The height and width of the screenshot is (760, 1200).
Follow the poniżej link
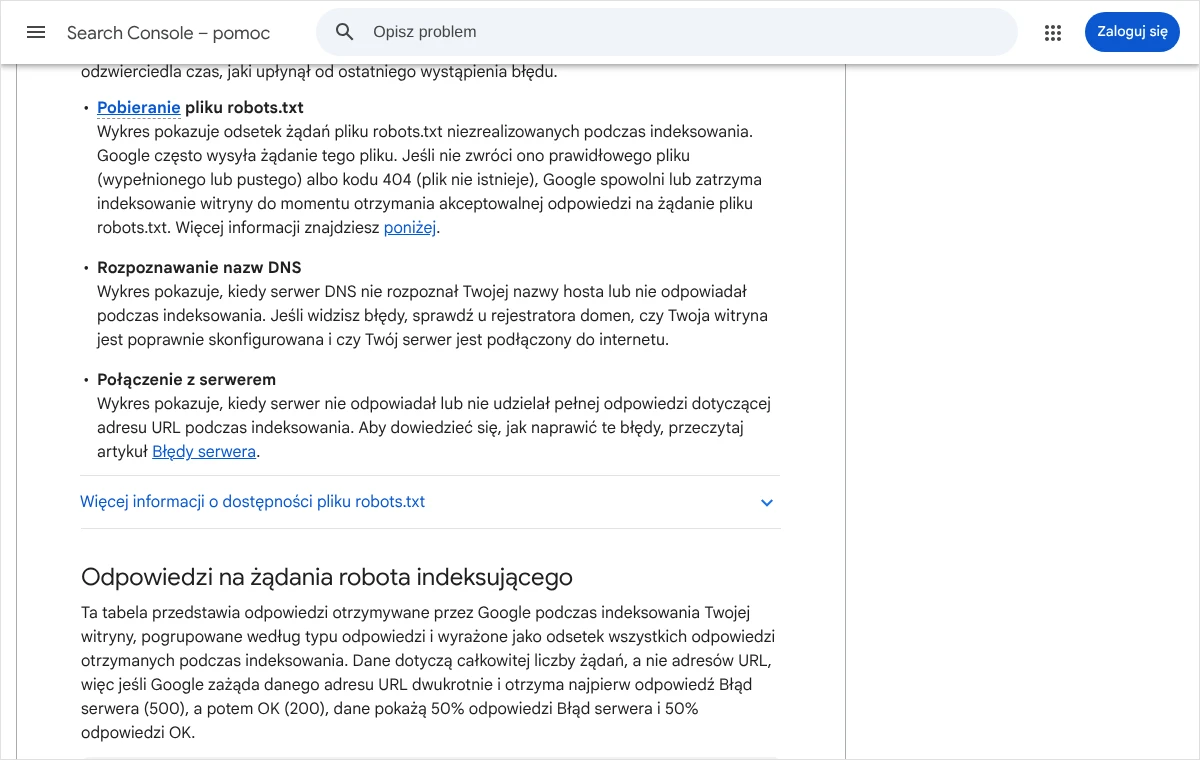(x=410, y=228)
